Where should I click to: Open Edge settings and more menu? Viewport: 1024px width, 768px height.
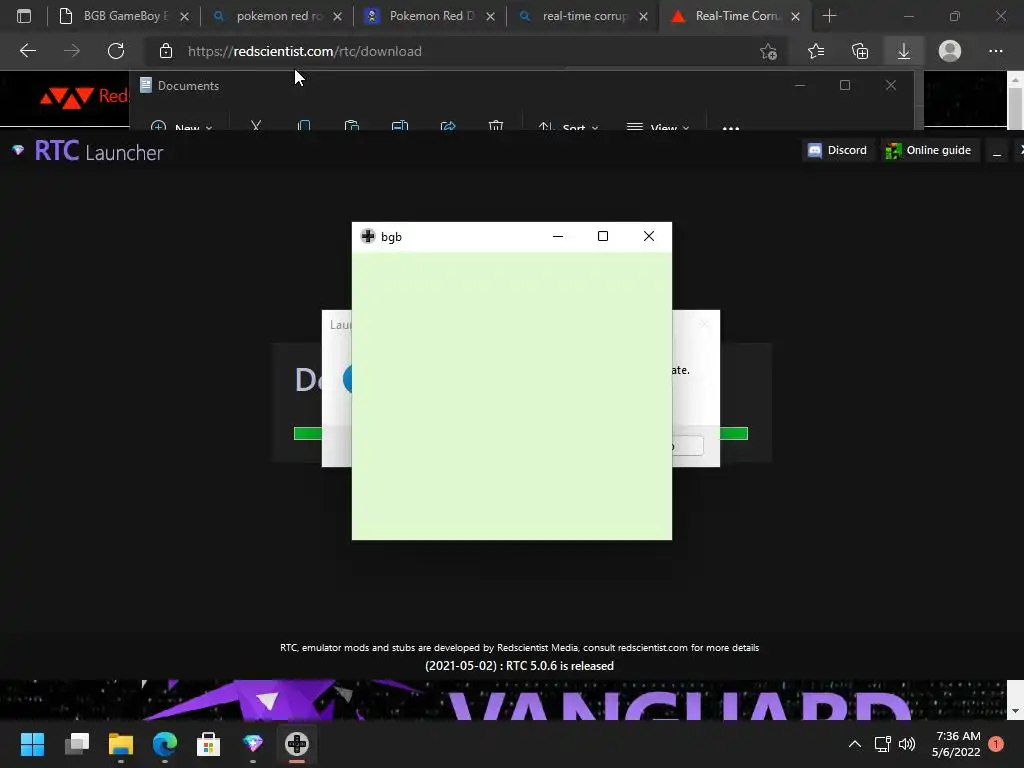tap(995, 51)
